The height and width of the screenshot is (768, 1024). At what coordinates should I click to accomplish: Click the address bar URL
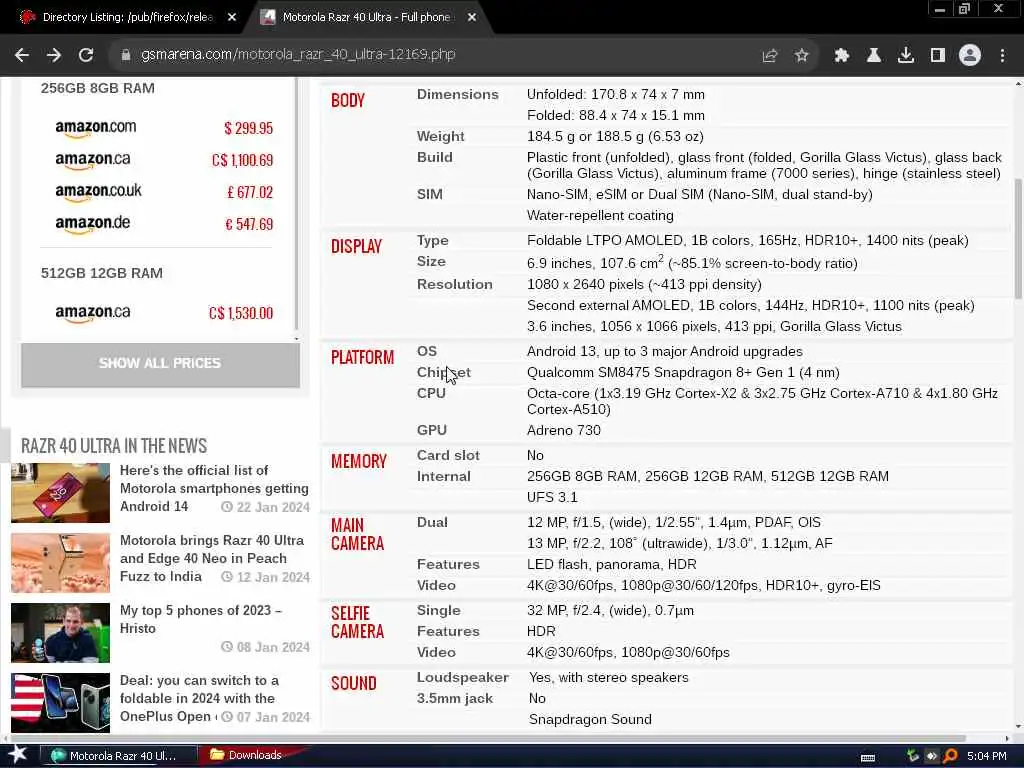pos(298,55)
